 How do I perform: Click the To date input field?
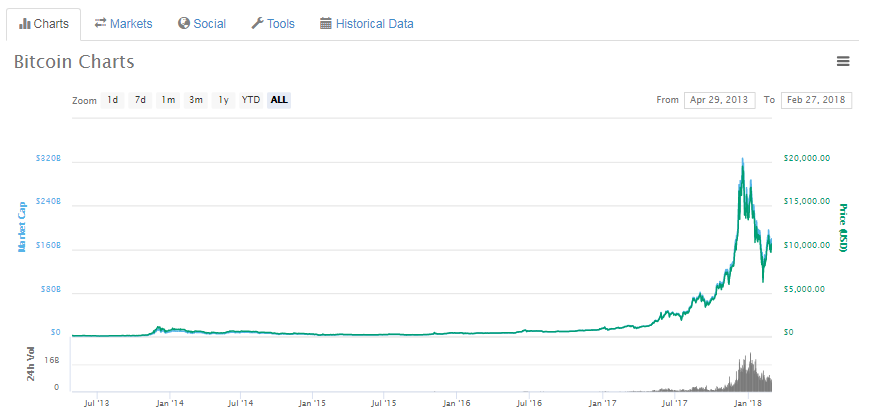(817, 100)
